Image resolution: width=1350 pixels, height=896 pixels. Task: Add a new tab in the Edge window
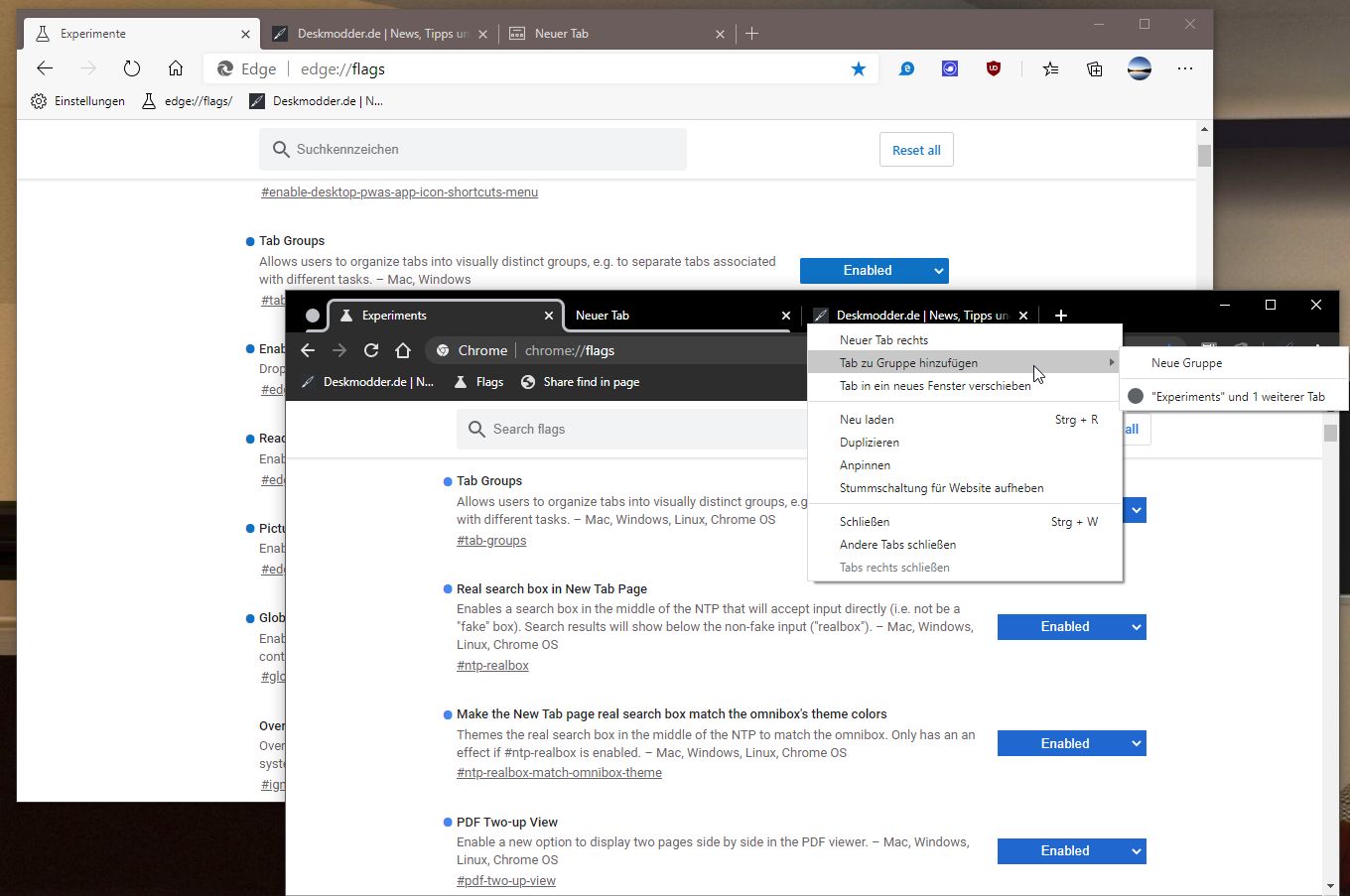[x=751, y=34]
